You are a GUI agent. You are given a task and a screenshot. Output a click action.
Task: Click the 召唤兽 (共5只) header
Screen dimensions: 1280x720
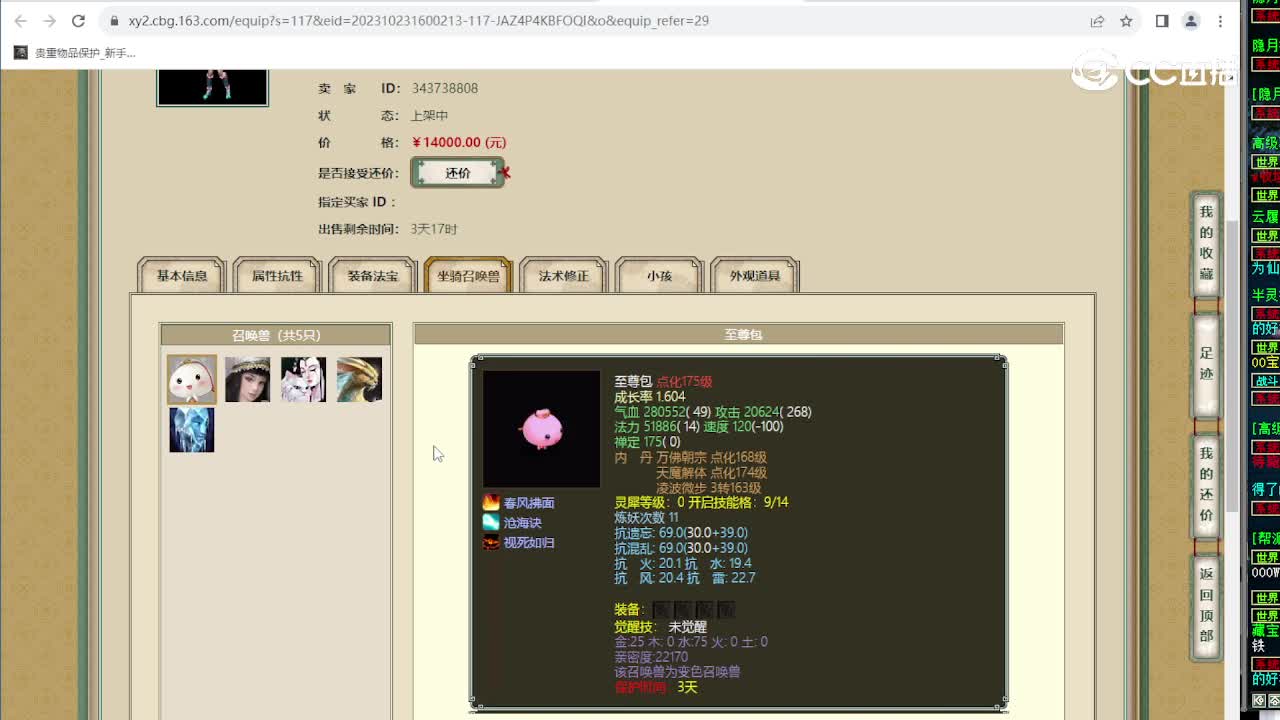(x=276, y=335)
